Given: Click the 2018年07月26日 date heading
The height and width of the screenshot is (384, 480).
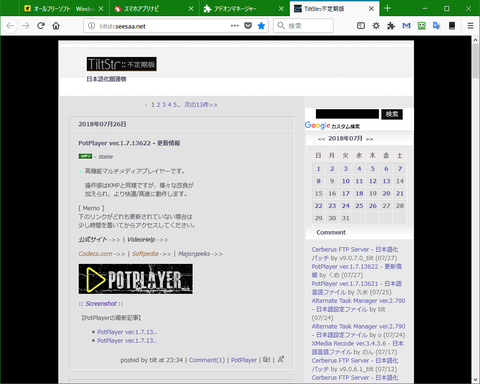Looking at the screenshot, I should (x=102, y=124).
